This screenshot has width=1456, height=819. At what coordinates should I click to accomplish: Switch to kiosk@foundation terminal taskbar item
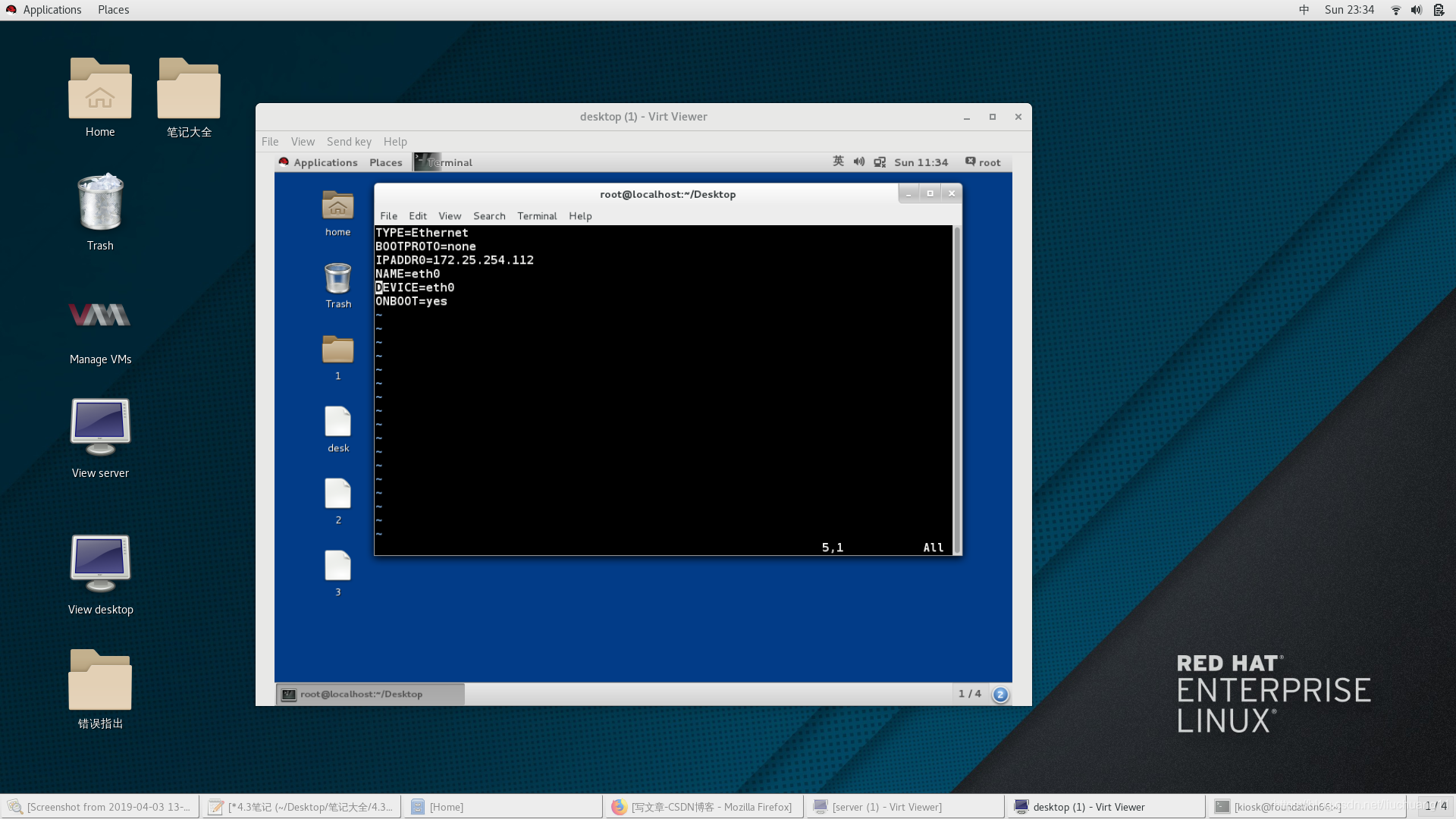pos(1308,807)
